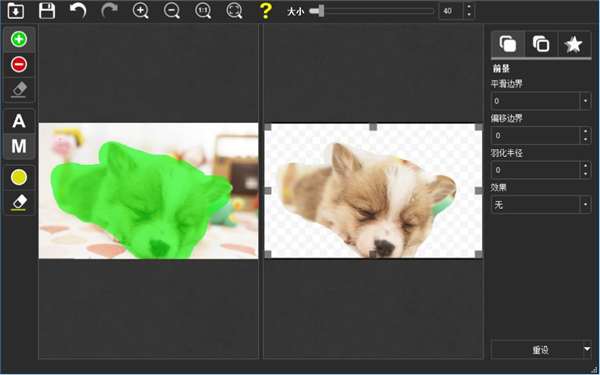Open the star effects tab

574,44
